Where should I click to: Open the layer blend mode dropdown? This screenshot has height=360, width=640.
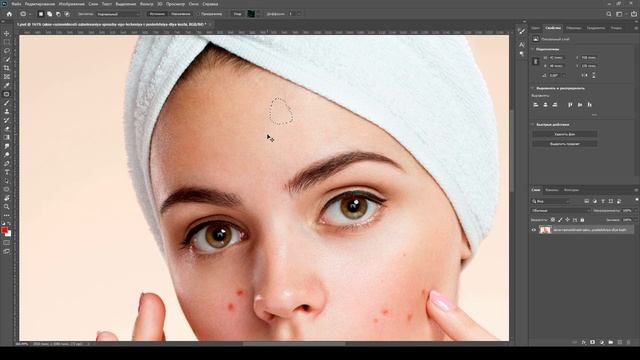click(x=560, y=211)
